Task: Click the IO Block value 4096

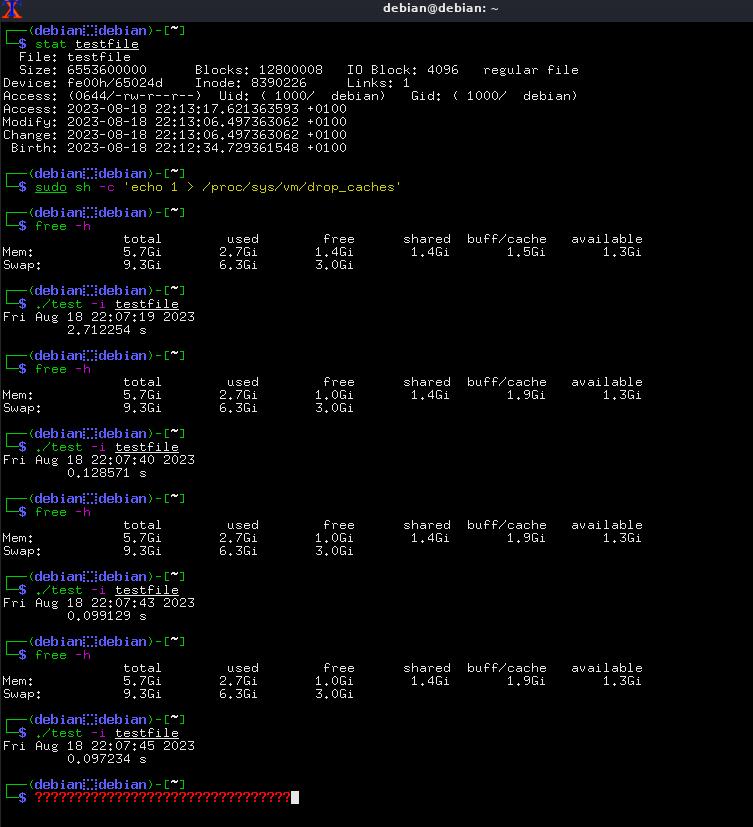Action: [442, 70]
